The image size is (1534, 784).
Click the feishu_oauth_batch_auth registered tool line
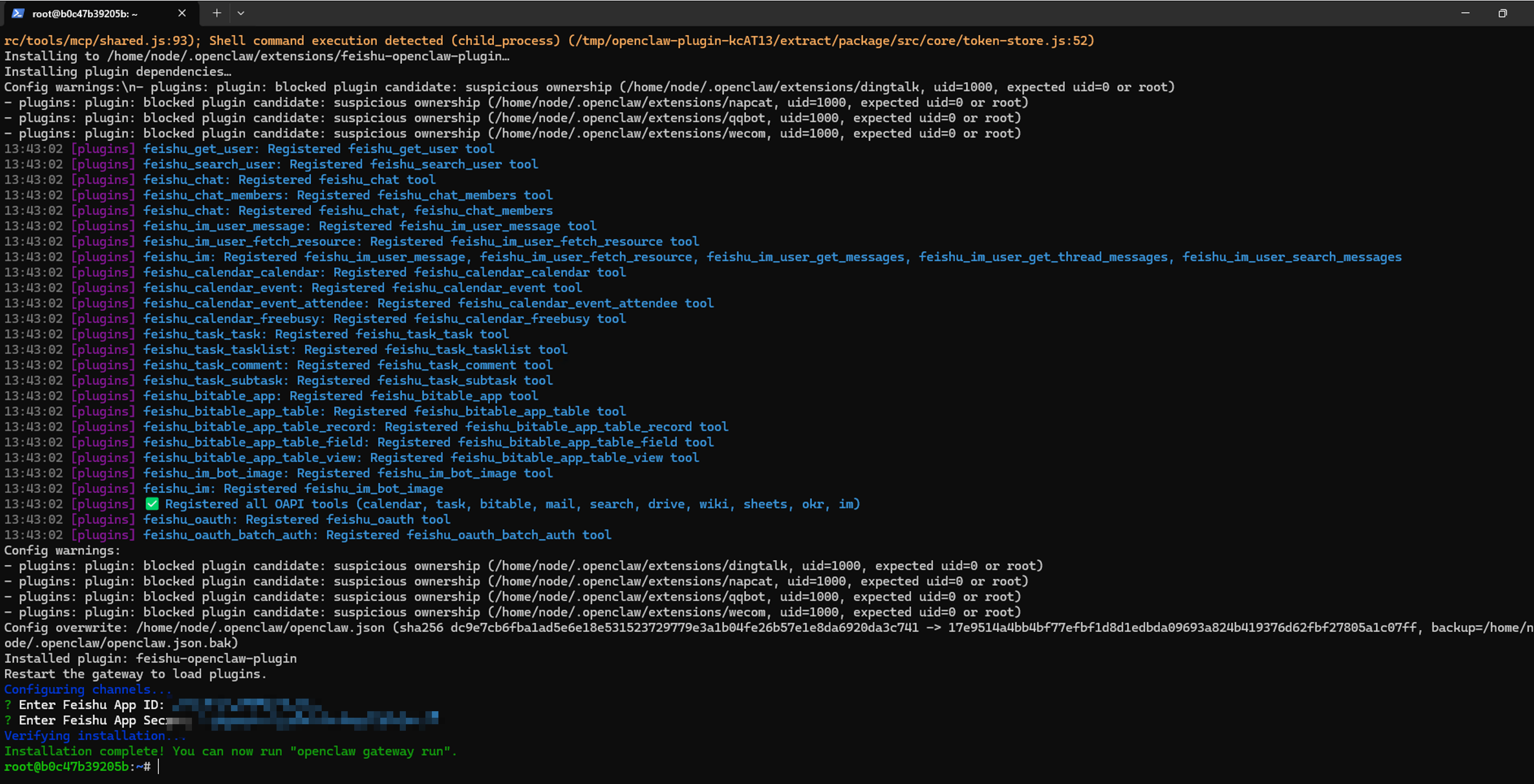[x=377, y=535]
